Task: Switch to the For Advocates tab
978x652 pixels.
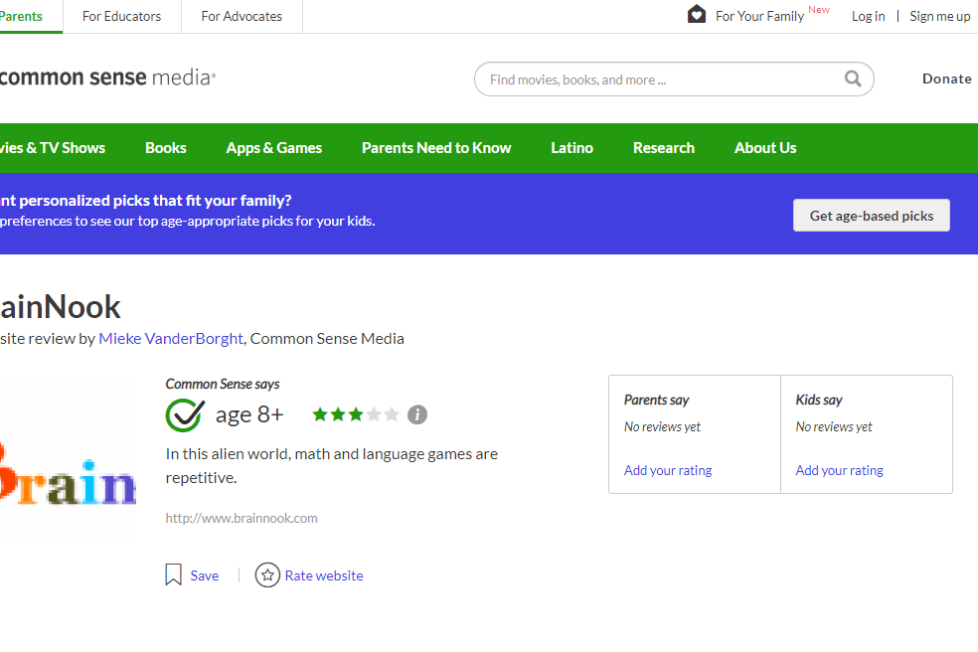Action: [x=241, y=16]
